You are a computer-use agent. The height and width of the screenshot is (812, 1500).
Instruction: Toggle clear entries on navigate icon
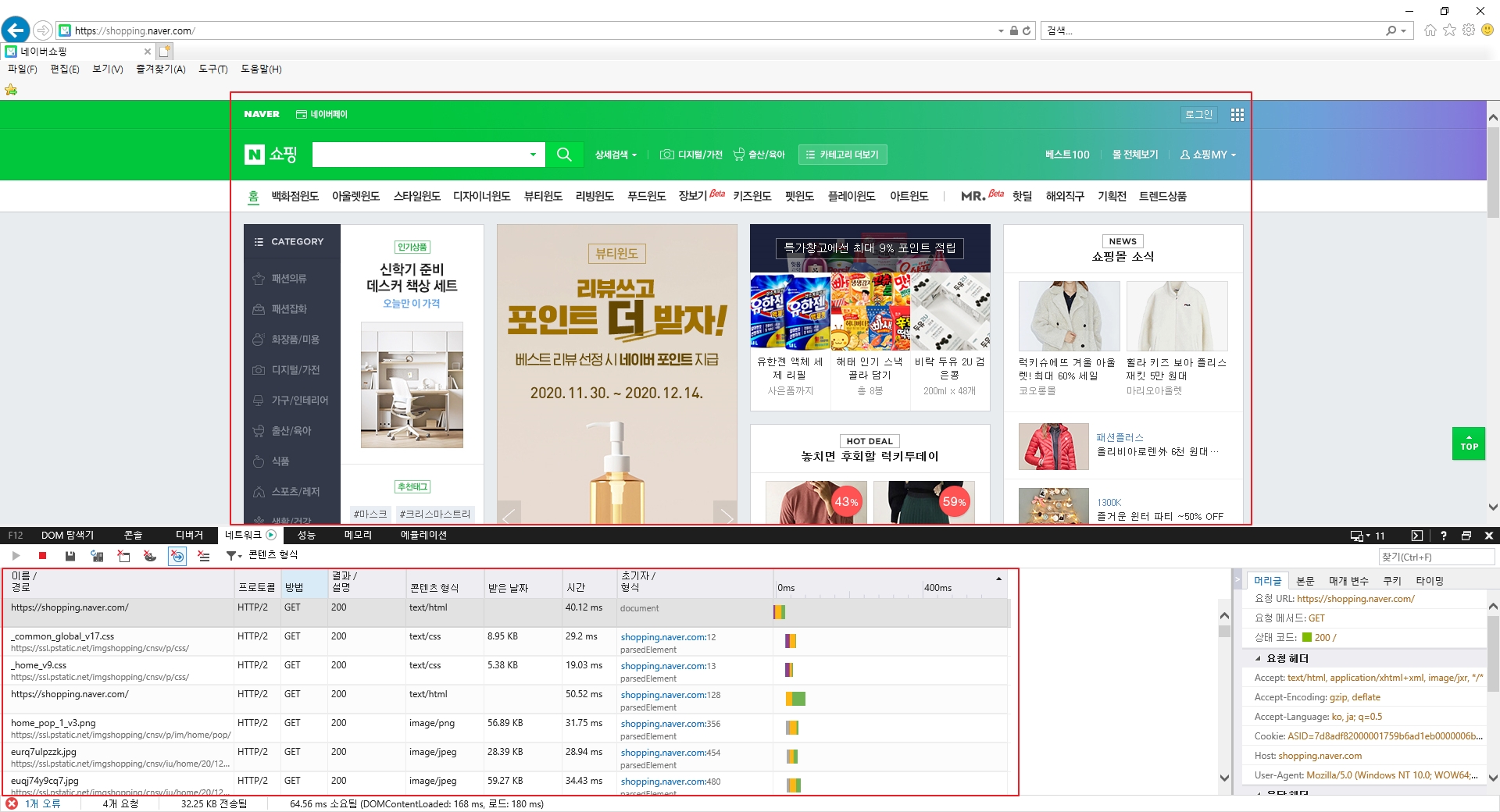point(177,556)
